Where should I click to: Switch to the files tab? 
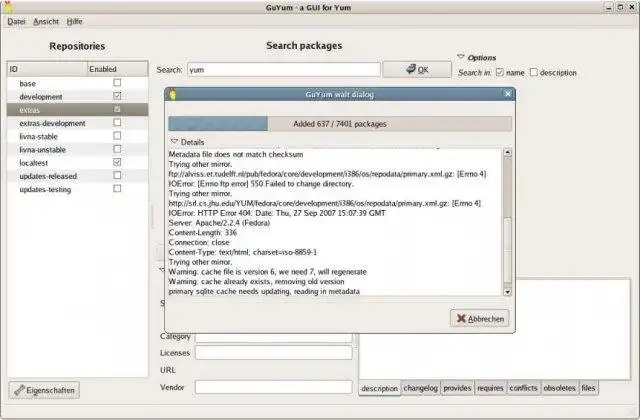[x=588, y=388]
